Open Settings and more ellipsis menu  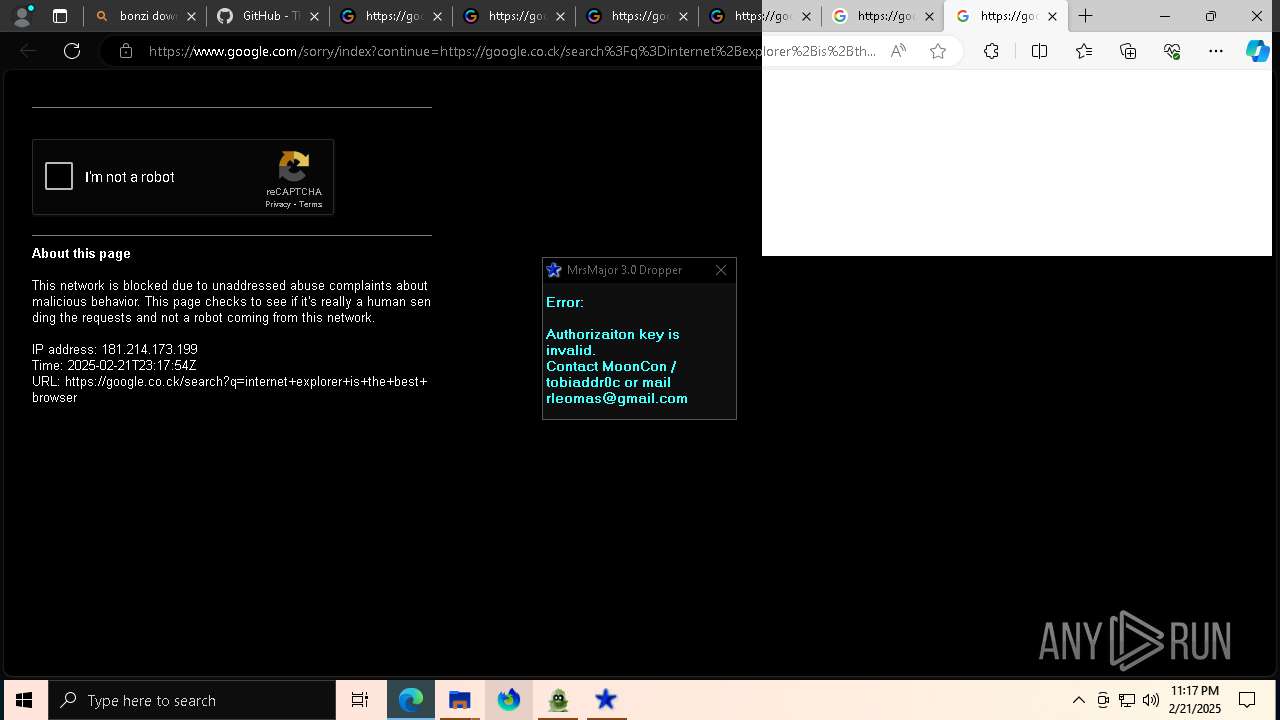click(x=1216, y=51)
